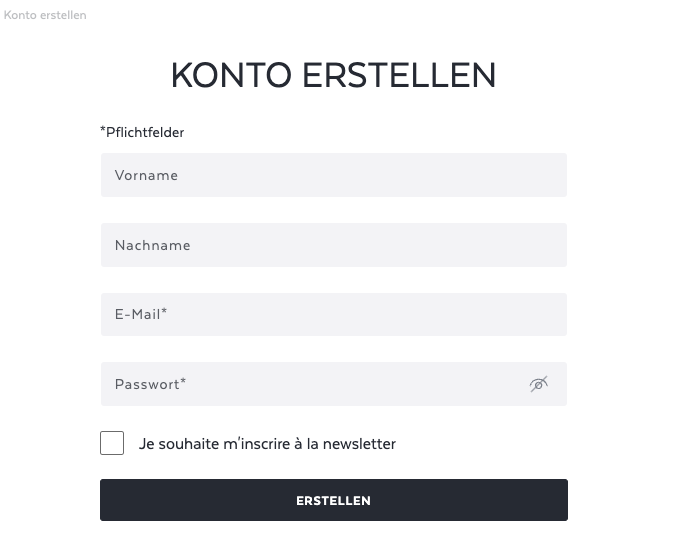The height and width of the screenshot is (540, 673).
Task: Enable the newsletter subscription checkbox
Action: point(112,443)
